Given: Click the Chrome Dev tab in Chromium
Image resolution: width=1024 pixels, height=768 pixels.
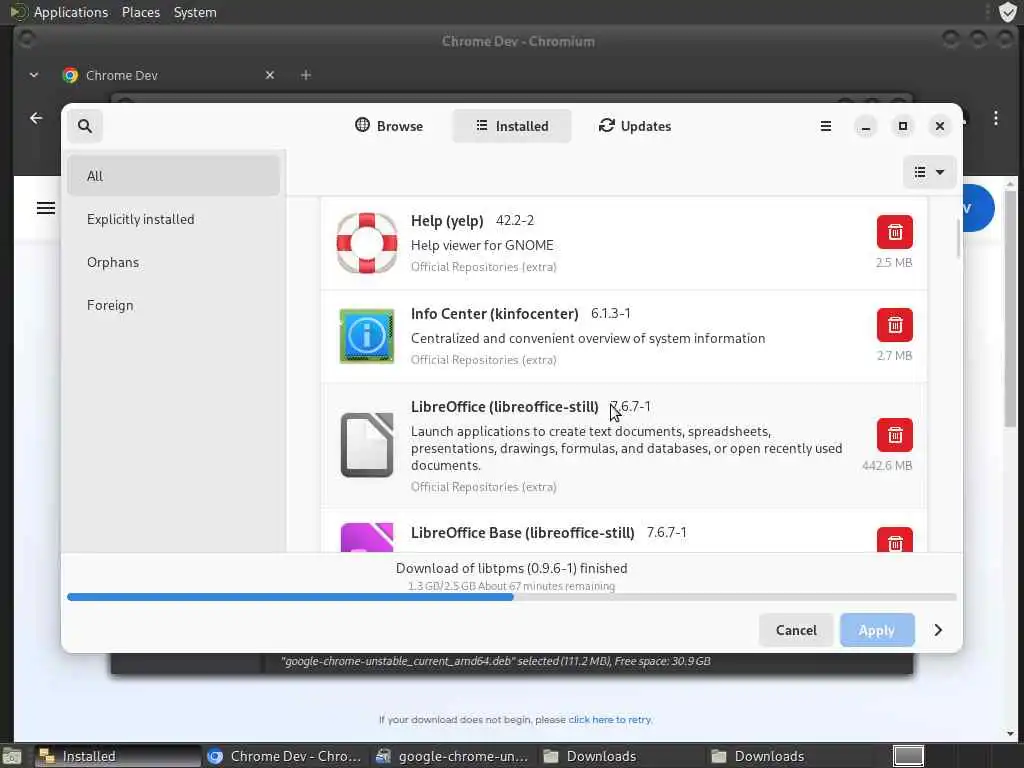Looking at the screenshot, I should click(x=170, y=75).
